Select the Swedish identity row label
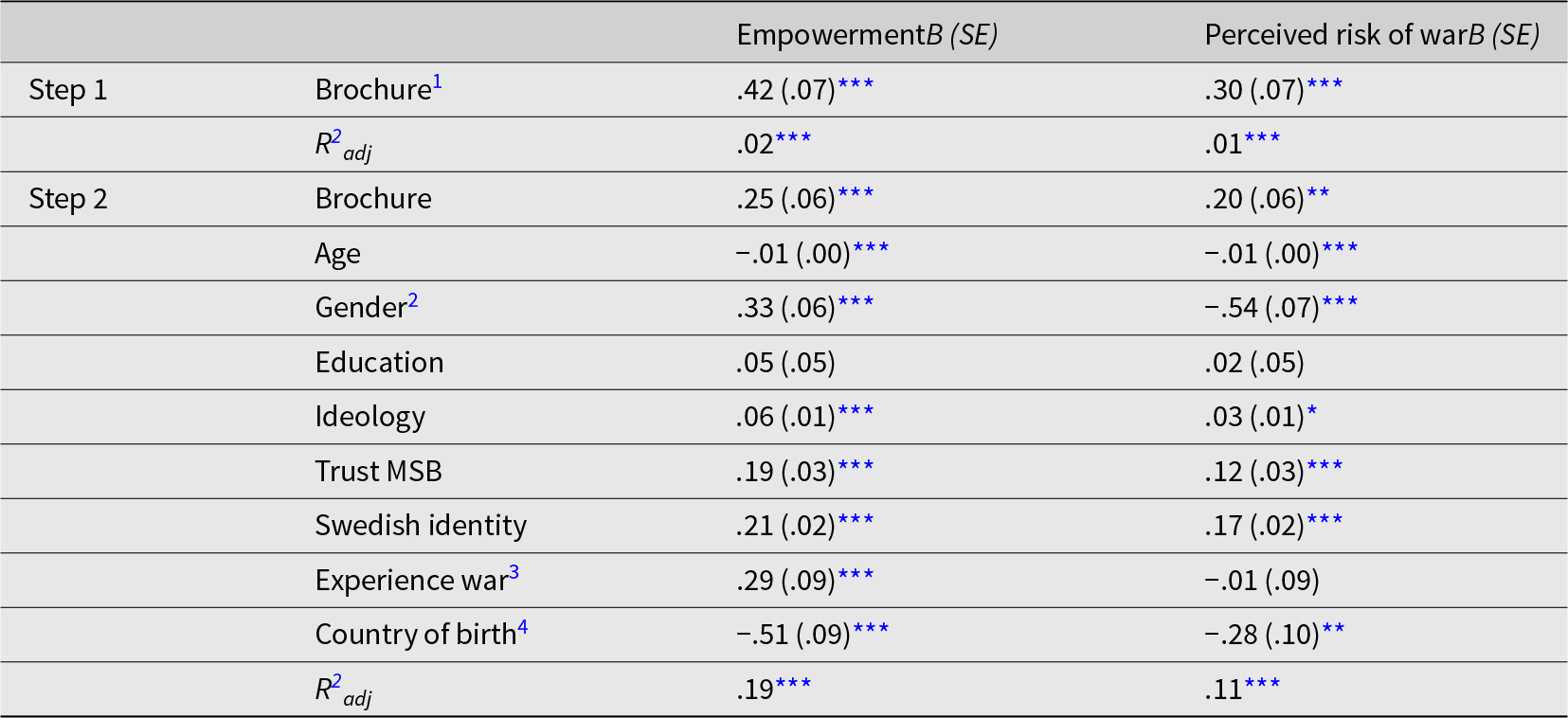Image resolution: width=1568 pixels, height=718 pixels. coord(421,526)
